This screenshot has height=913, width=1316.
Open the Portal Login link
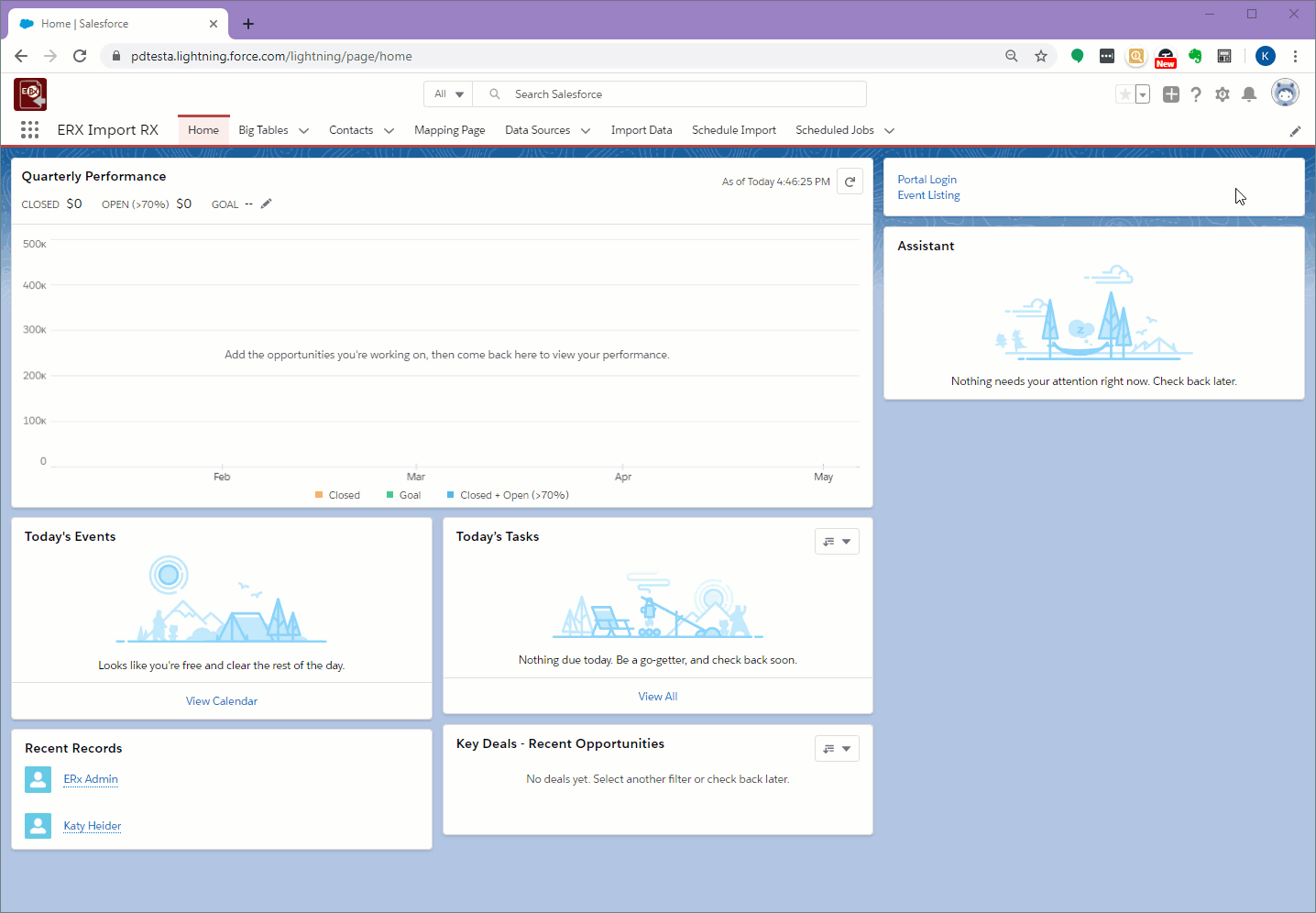click(x=927, y=180)
